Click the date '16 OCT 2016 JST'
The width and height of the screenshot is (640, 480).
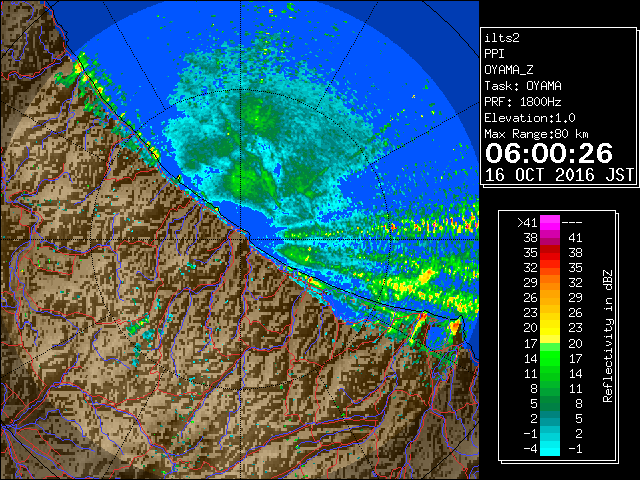(559, 175)
